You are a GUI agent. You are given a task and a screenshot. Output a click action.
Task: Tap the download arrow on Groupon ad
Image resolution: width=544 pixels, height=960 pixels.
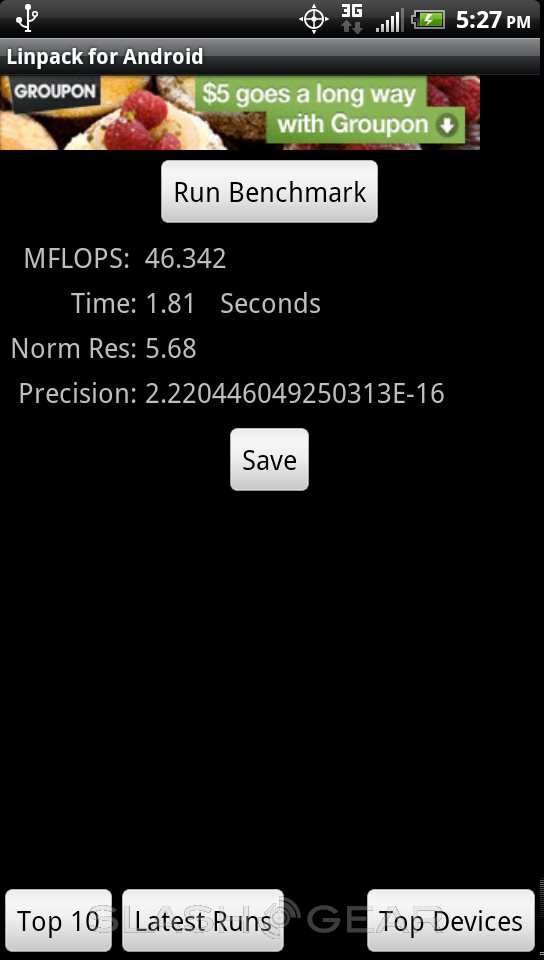(x=449, y=126)
